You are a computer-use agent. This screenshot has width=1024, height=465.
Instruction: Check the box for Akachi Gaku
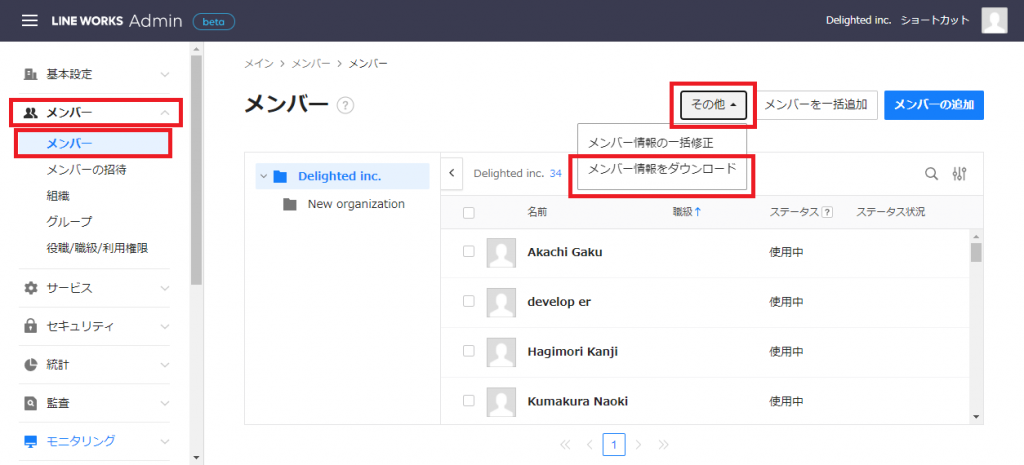point(468,252)
